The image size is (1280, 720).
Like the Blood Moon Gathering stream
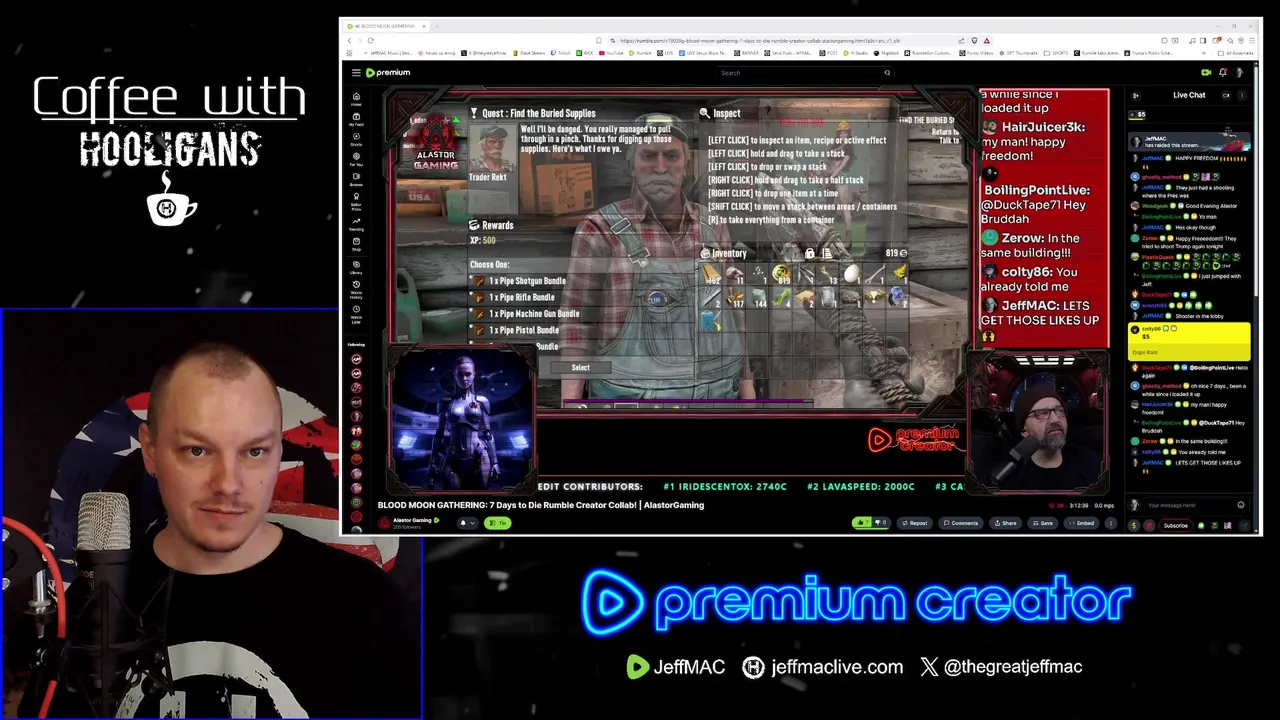tap(861, 522)
